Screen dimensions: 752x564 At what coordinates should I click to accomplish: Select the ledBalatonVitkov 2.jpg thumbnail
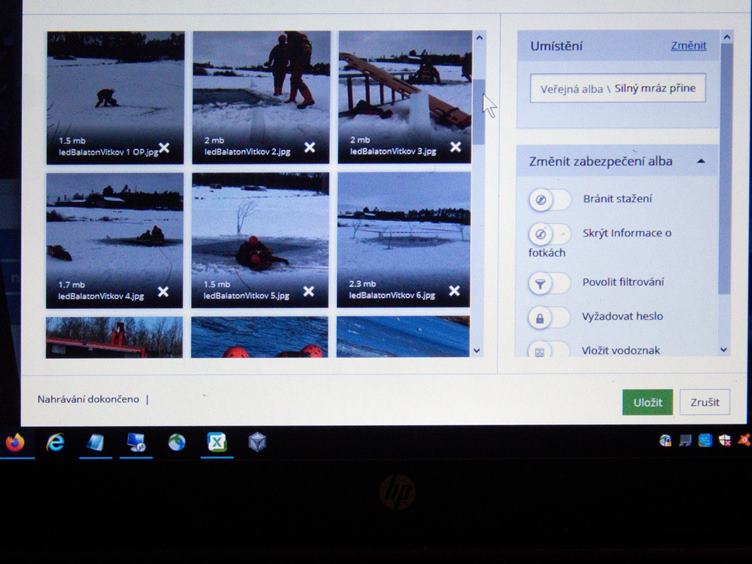pos(261,97)
